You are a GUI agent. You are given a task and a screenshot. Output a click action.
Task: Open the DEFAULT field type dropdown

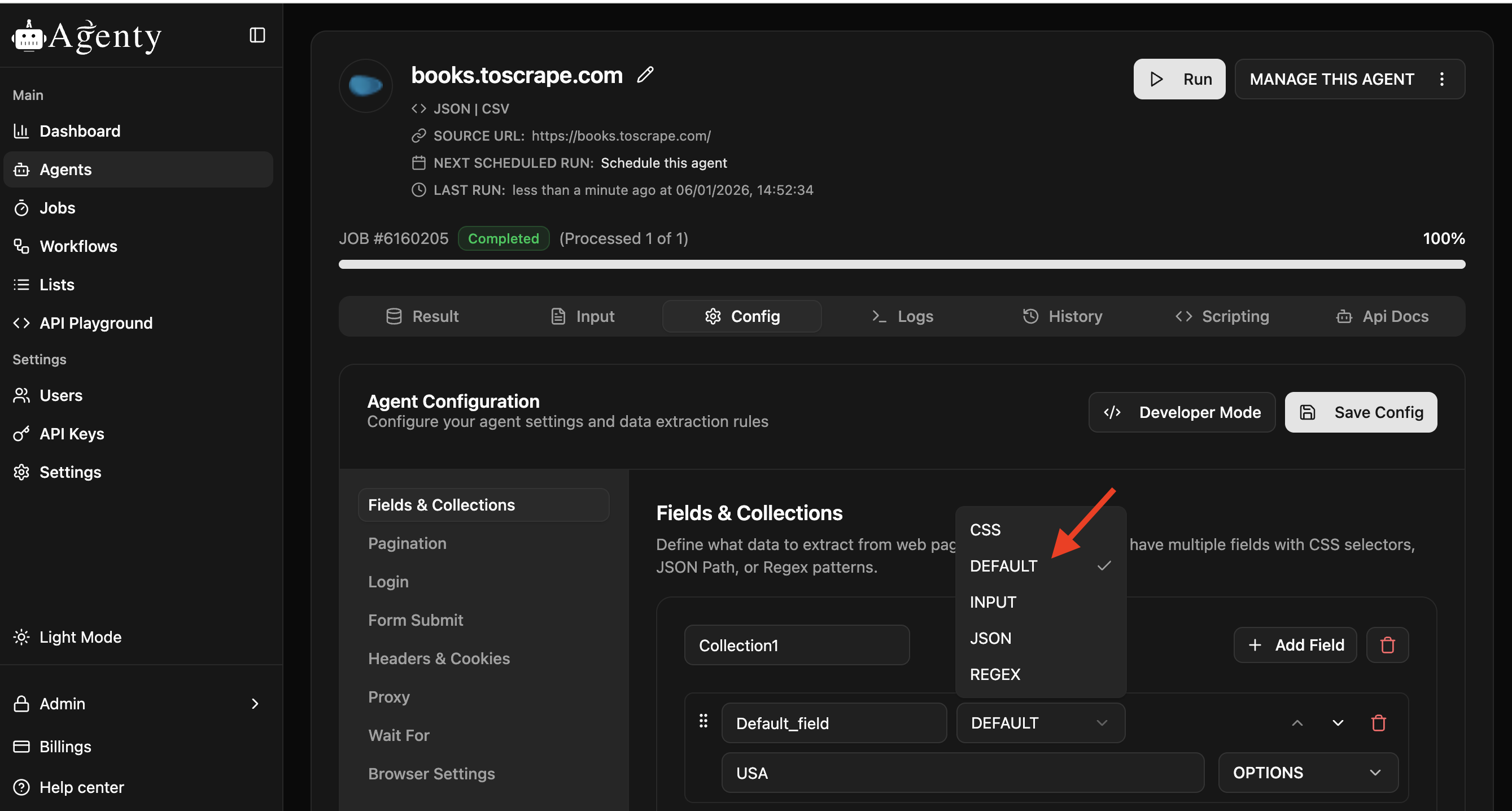pos(1039,723)
